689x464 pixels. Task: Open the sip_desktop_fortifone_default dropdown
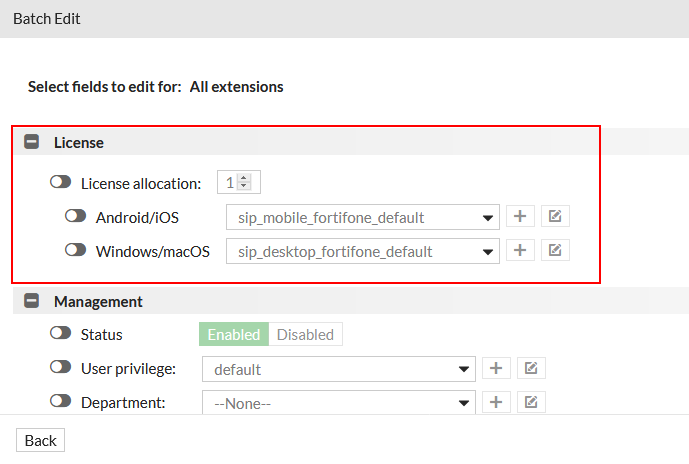tap(362, 251)
